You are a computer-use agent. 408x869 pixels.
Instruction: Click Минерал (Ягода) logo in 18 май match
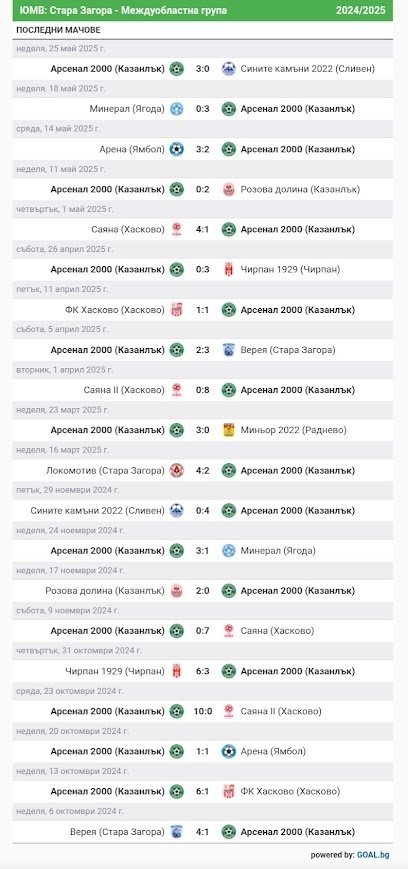[x=177, y=109]
